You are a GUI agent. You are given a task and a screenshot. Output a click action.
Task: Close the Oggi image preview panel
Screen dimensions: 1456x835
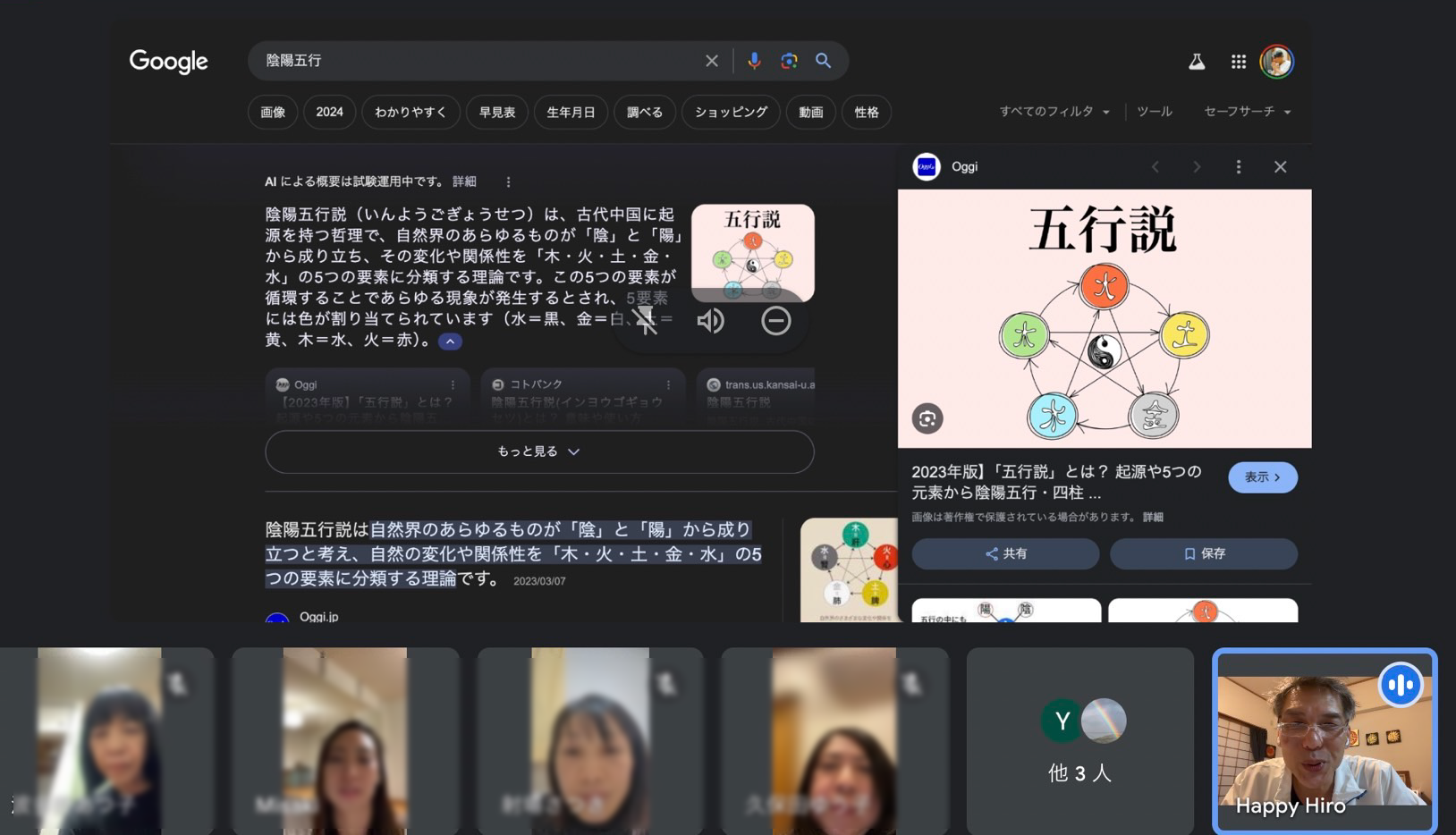[x=1280, y=167]
